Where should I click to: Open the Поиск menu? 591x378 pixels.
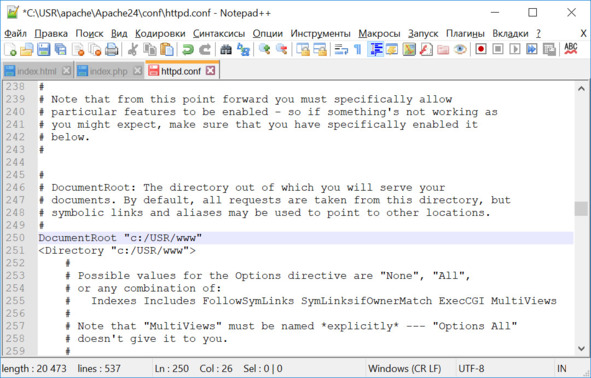(89, 34)
